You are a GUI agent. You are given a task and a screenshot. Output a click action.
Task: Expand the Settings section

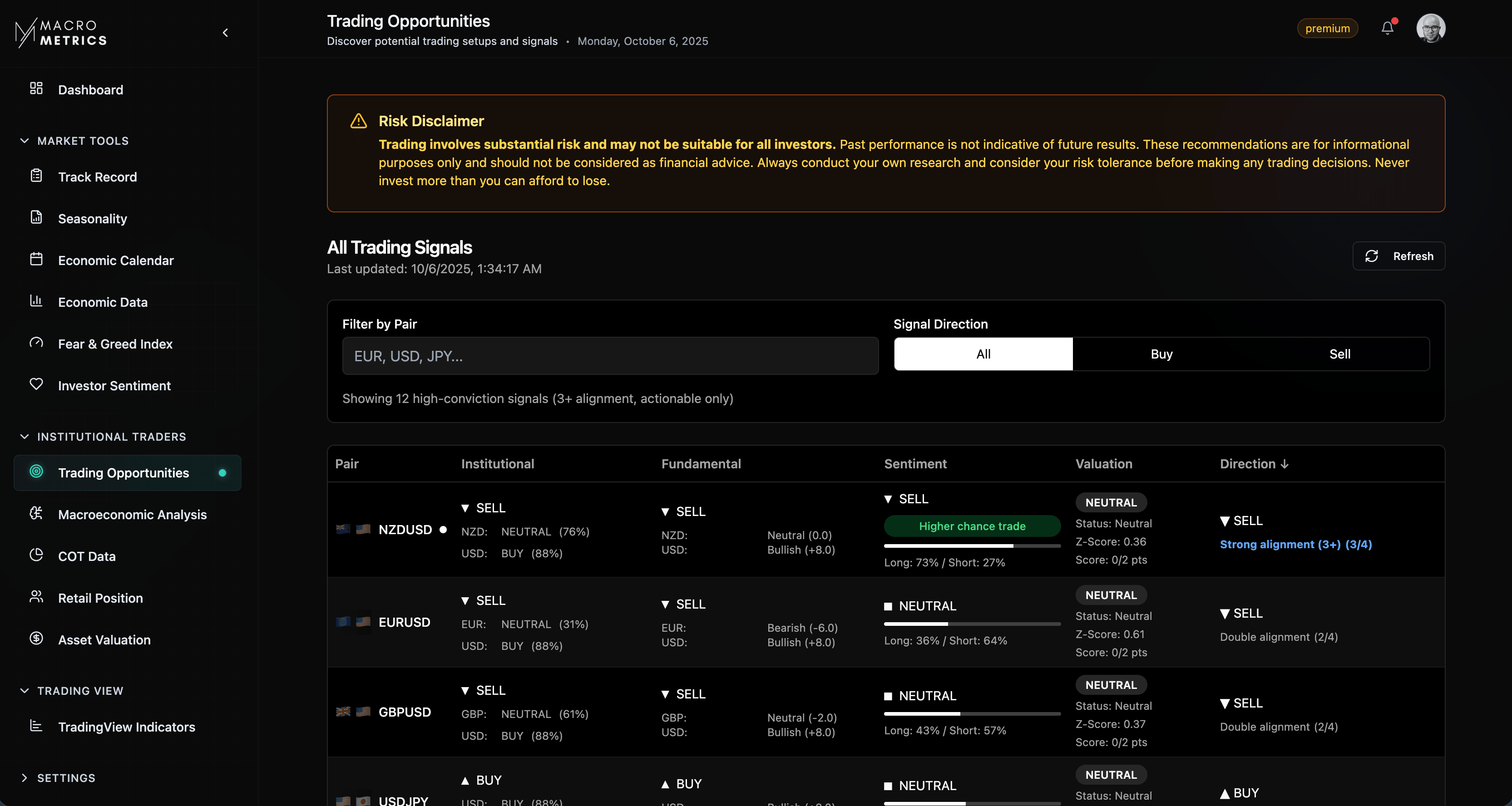tap(25, 778)
